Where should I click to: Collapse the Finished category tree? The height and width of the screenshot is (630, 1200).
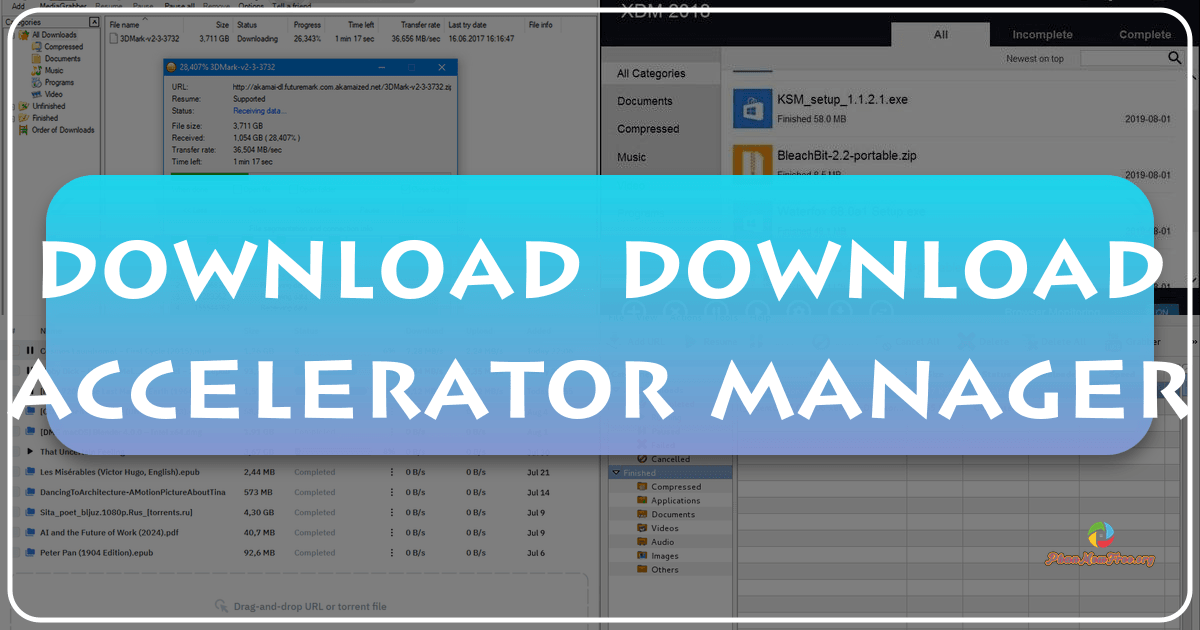[x=616, y=472]
